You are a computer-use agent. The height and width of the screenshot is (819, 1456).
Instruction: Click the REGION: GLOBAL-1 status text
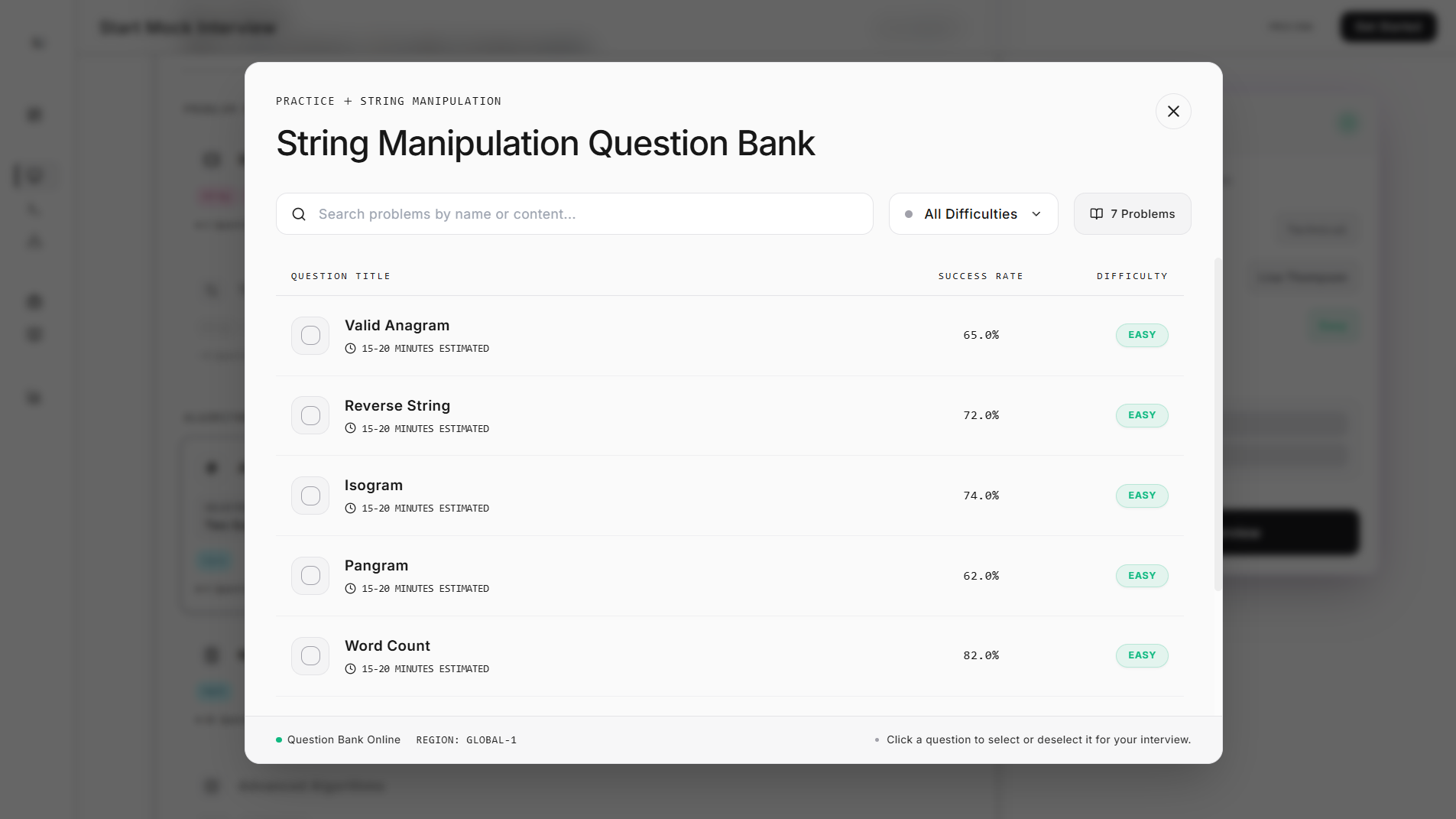(466, 740)
